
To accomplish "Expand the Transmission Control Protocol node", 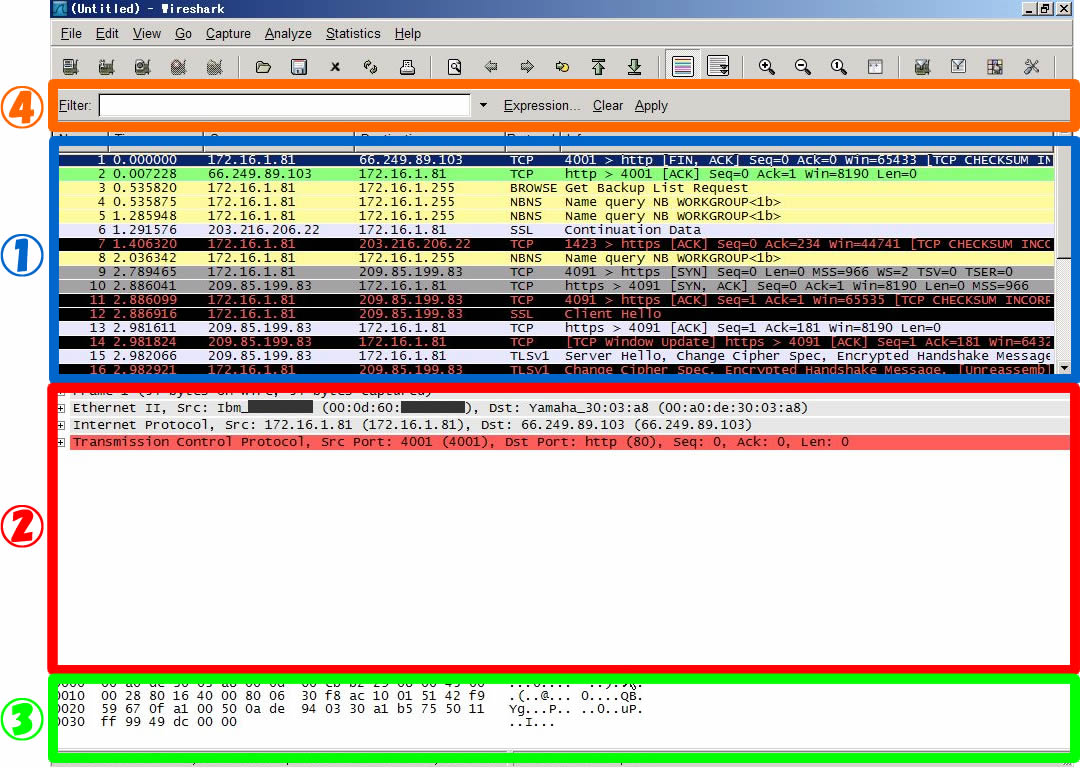I will [61, 442].
